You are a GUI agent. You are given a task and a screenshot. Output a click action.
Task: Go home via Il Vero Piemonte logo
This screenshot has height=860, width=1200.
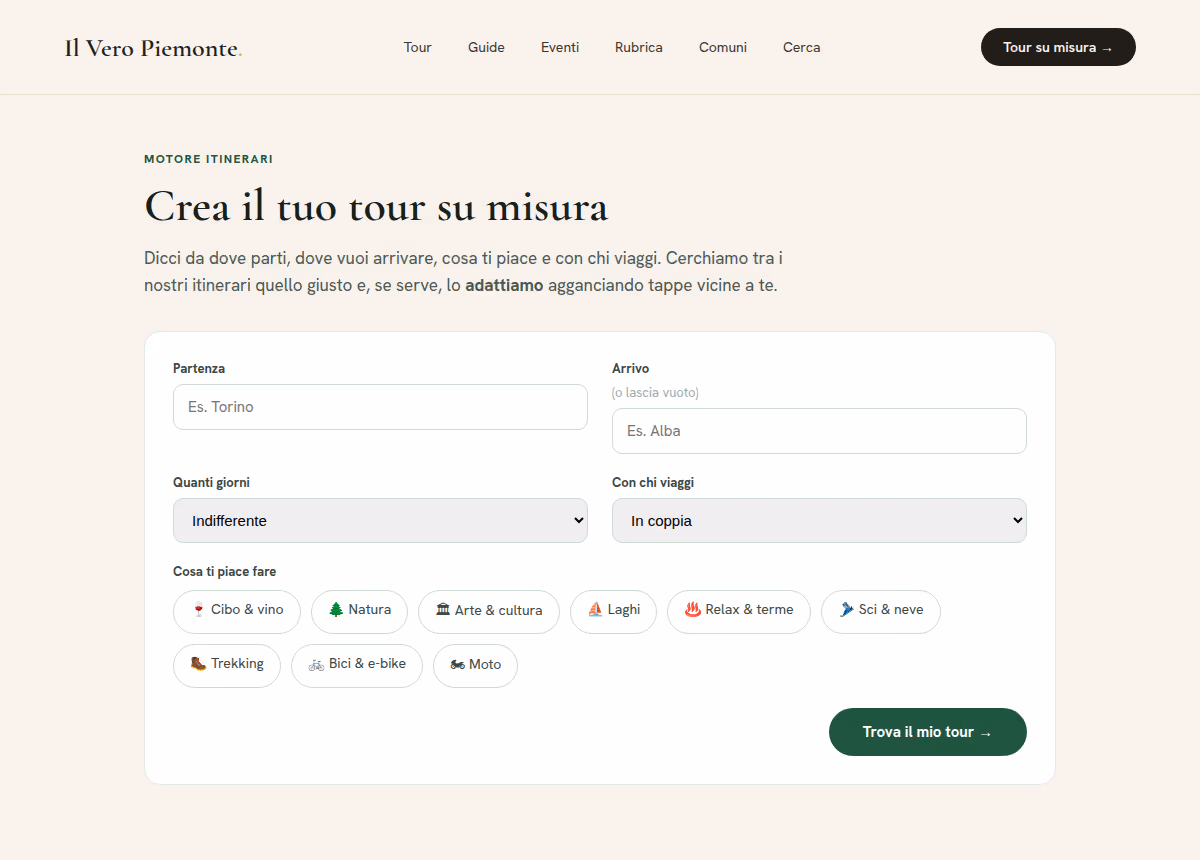tap(153, 48)
